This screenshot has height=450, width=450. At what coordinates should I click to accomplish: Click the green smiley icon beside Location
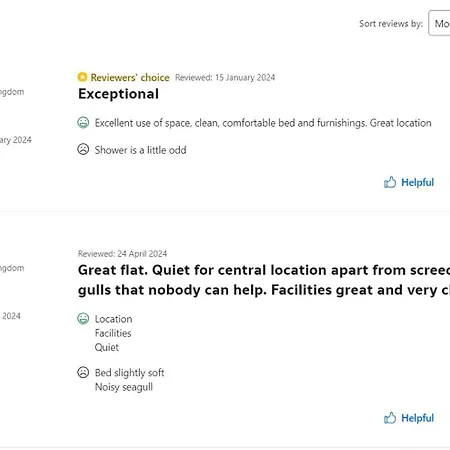coord(83,319)
